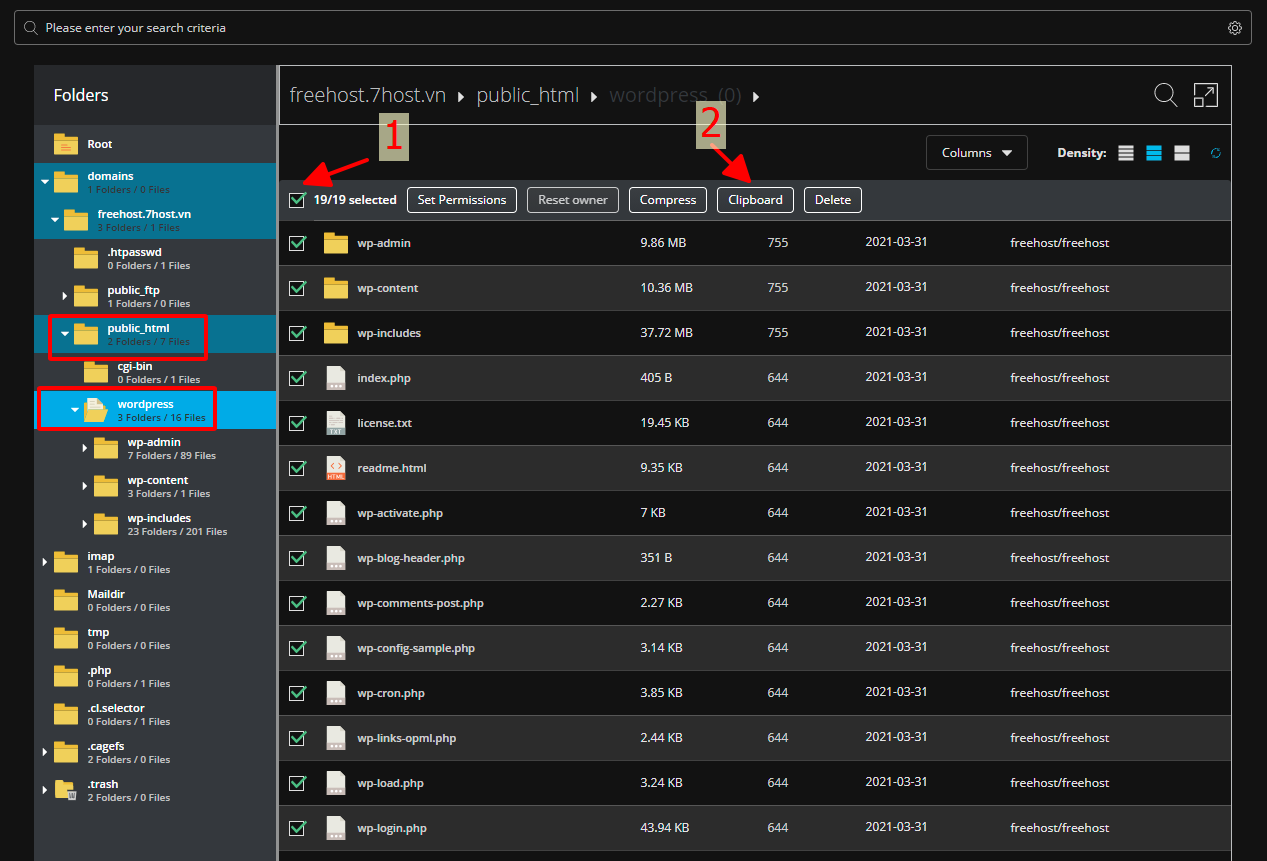Click the .php folder icon in tree
1267x861 pixels.
point(66,676)
